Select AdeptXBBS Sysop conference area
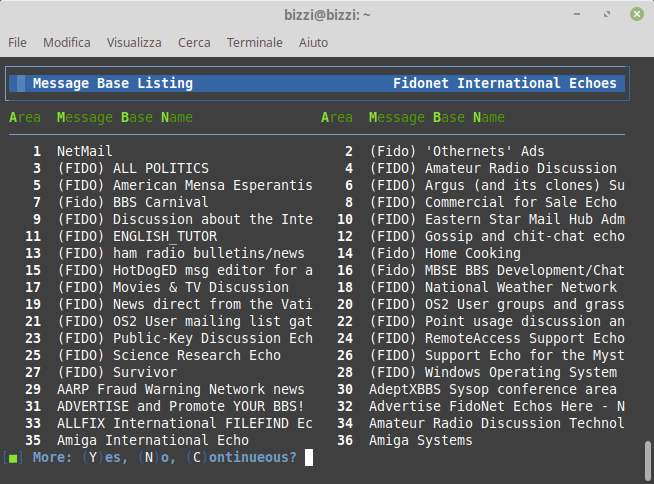The width and height of the screenshot is (654, 484). click(x=493, y=390)
